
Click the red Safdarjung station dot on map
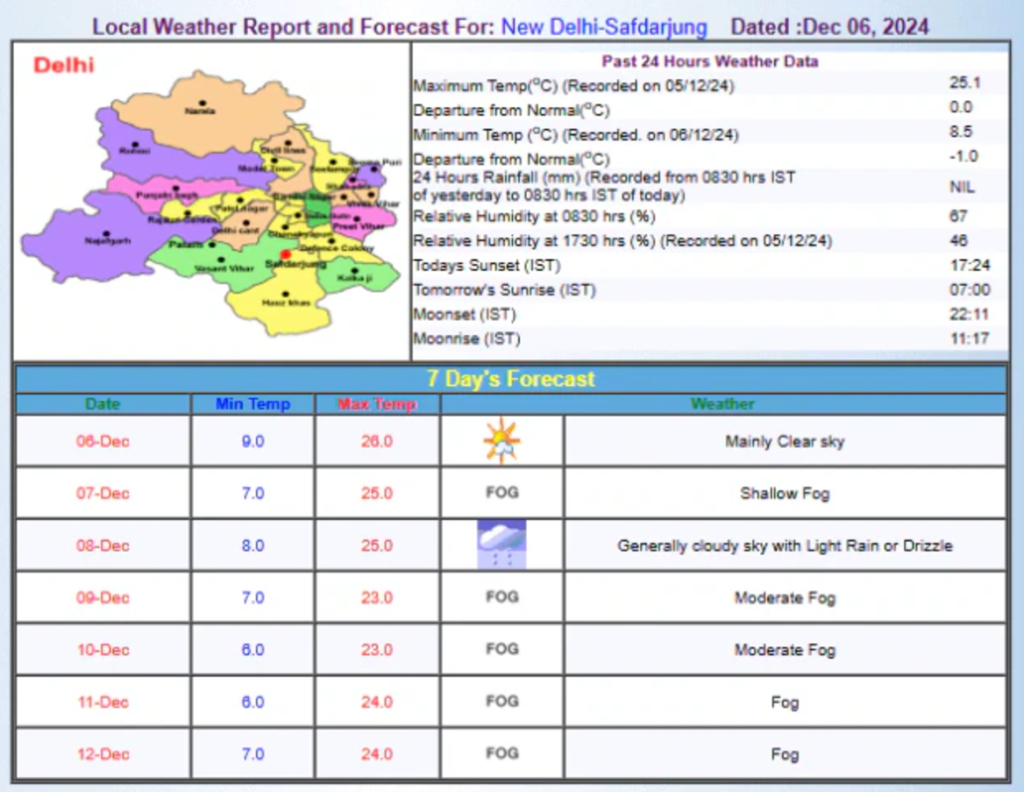click(285, 254)
